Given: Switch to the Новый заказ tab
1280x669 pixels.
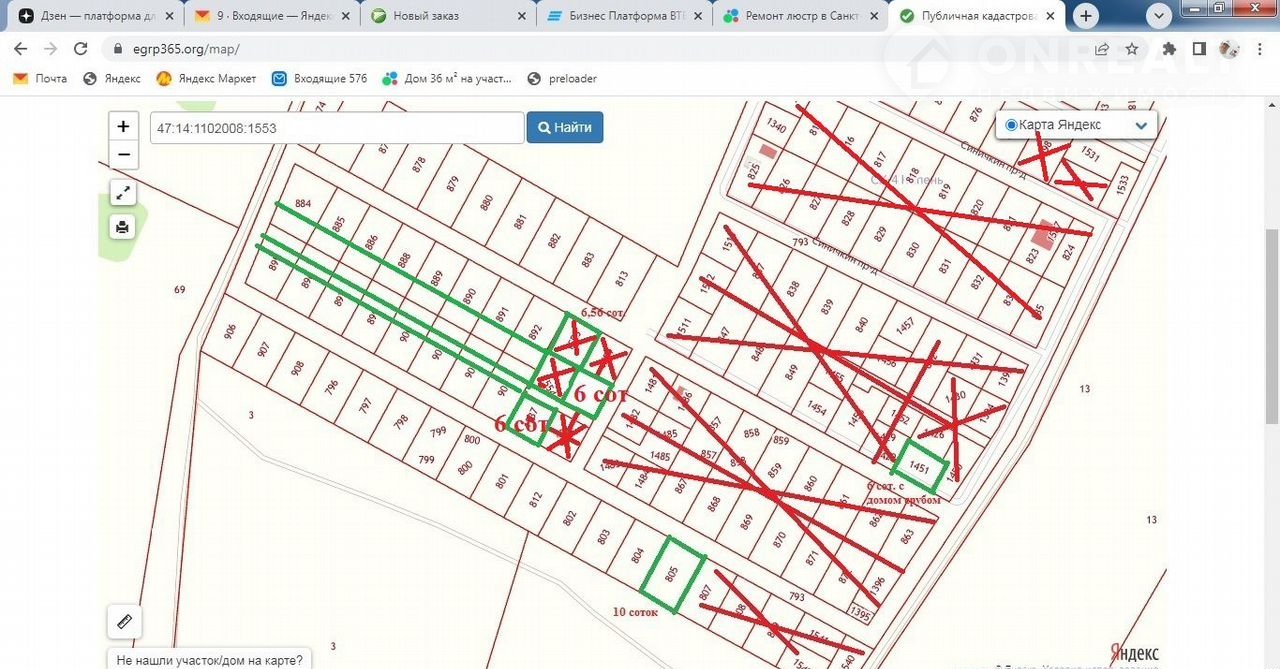Looking at the screenshot, I should [x=447, y=16].
